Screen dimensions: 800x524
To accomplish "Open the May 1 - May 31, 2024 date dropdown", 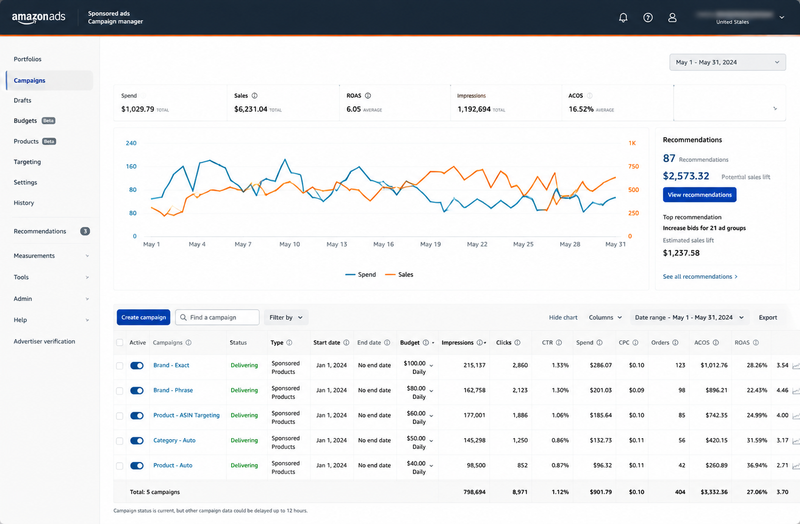I will [x=727, y=62].
